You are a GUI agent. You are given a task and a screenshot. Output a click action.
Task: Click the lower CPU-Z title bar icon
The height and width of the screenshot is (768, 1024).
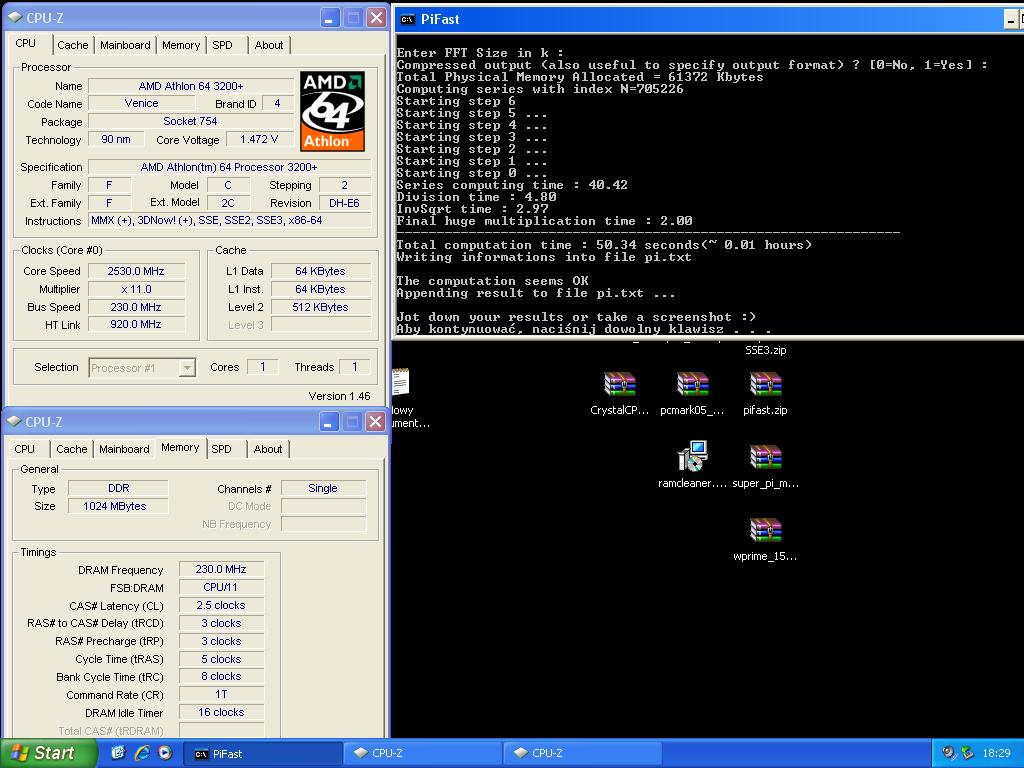coord(14,421)
